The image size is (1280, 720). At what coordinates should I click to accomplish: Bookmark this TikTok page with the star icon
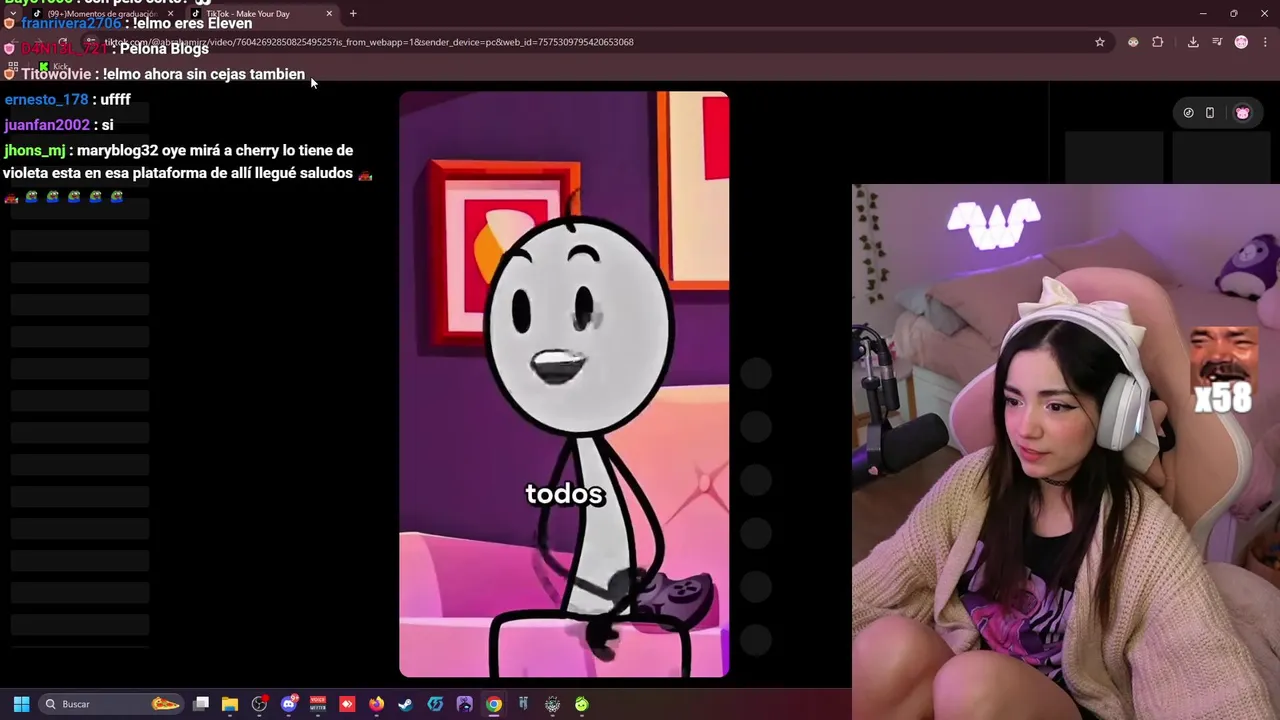click(1100, 42)
